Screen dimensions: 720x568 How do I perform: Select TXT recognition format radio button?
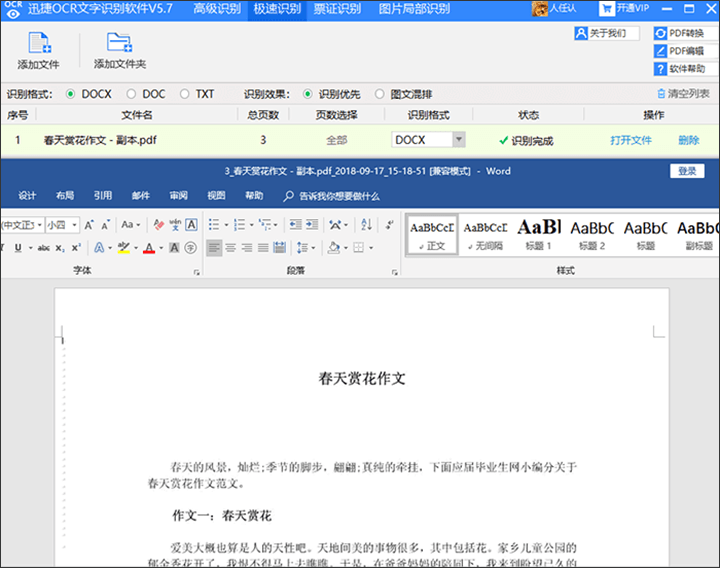coord(185,94)
